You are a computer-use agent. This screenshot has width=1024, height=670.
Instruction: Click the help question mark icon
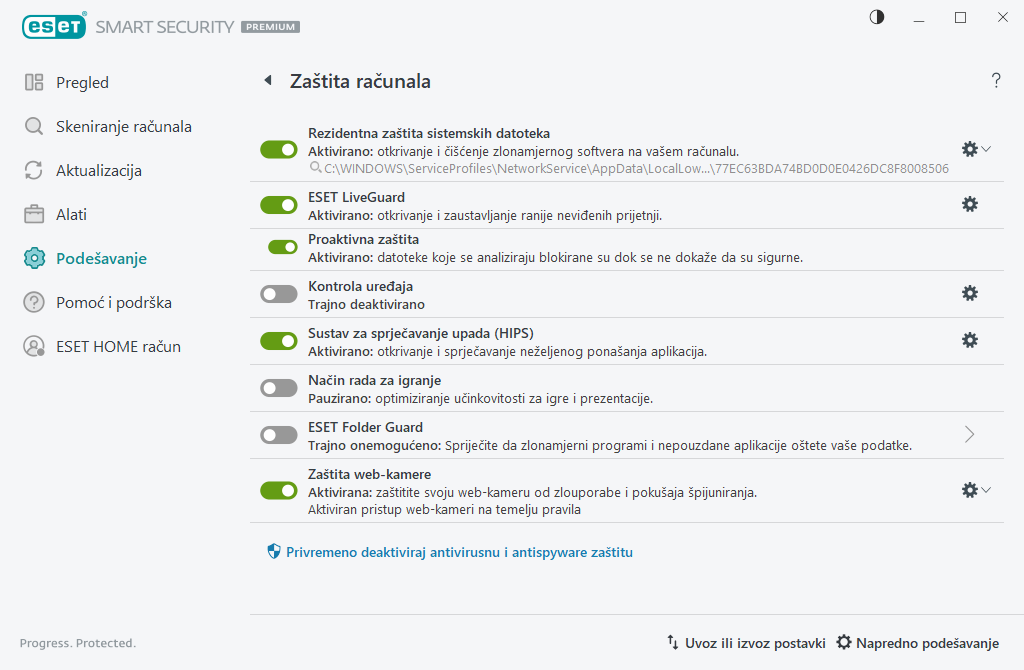(996, 81)
